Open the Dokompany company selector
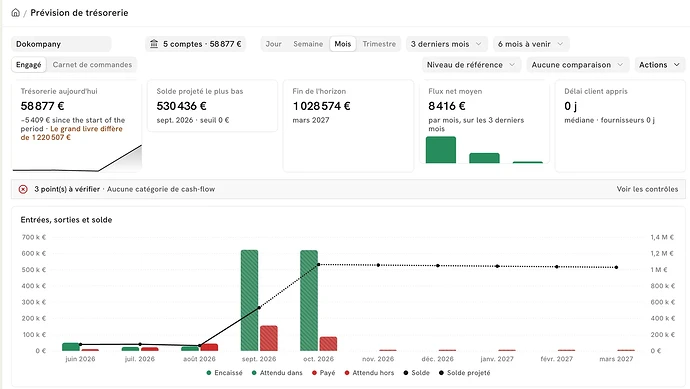 (61, 44)
